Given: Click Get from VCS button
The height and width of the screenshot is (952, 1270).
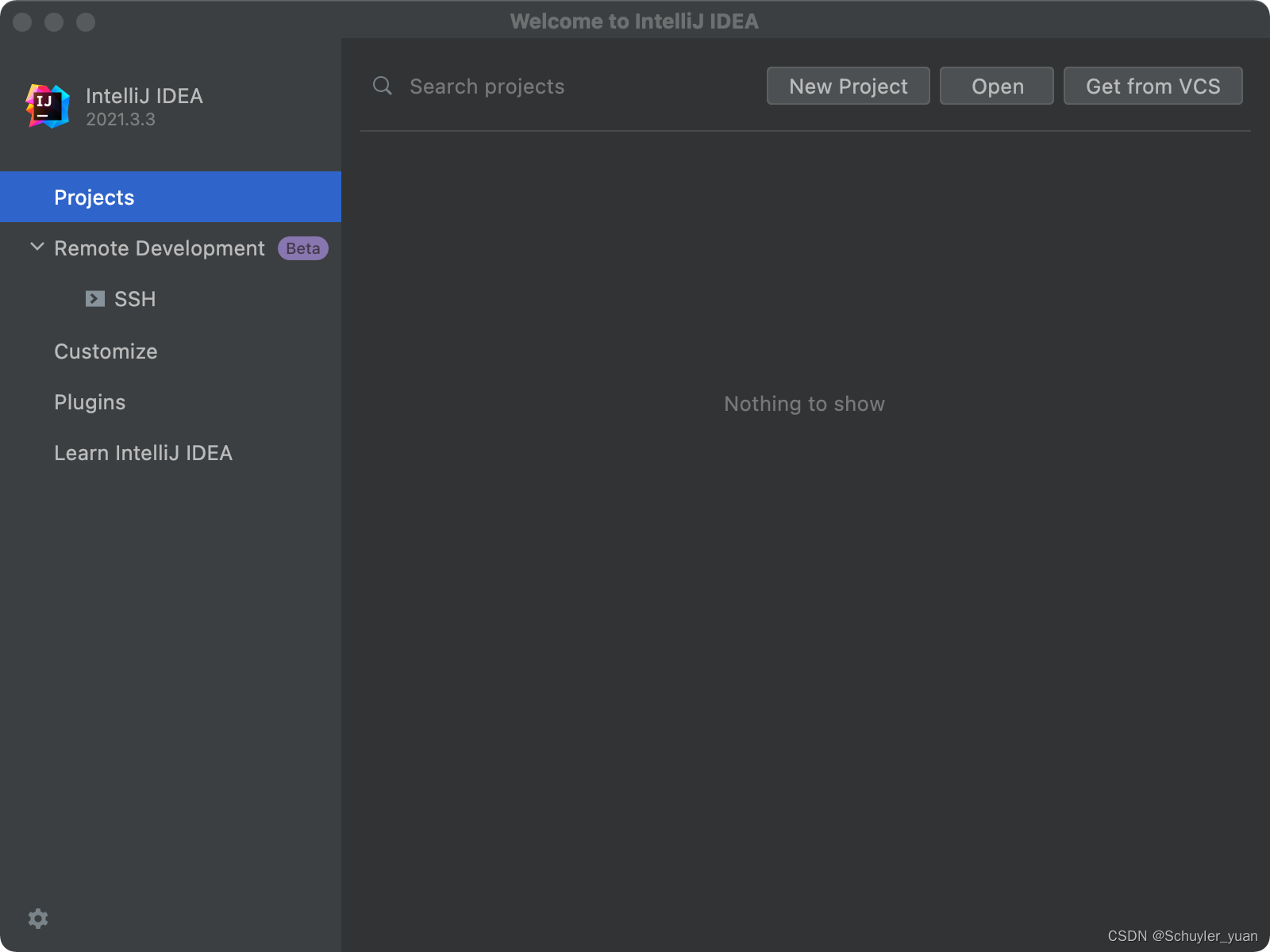Looking at the screenshot, I should (x=1153, y=86).
